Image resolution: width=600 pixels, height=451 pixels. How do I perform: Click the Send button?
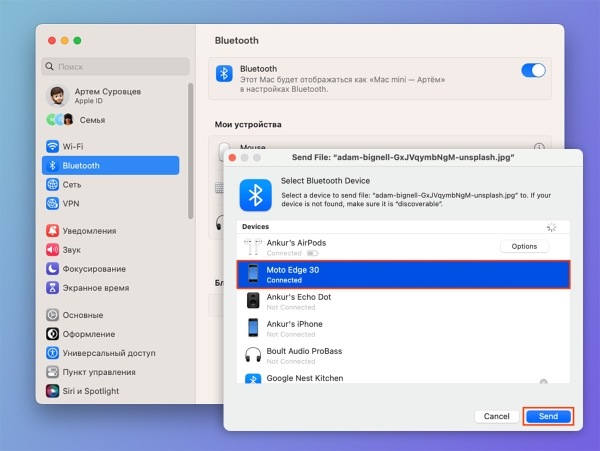click(548, 415)
